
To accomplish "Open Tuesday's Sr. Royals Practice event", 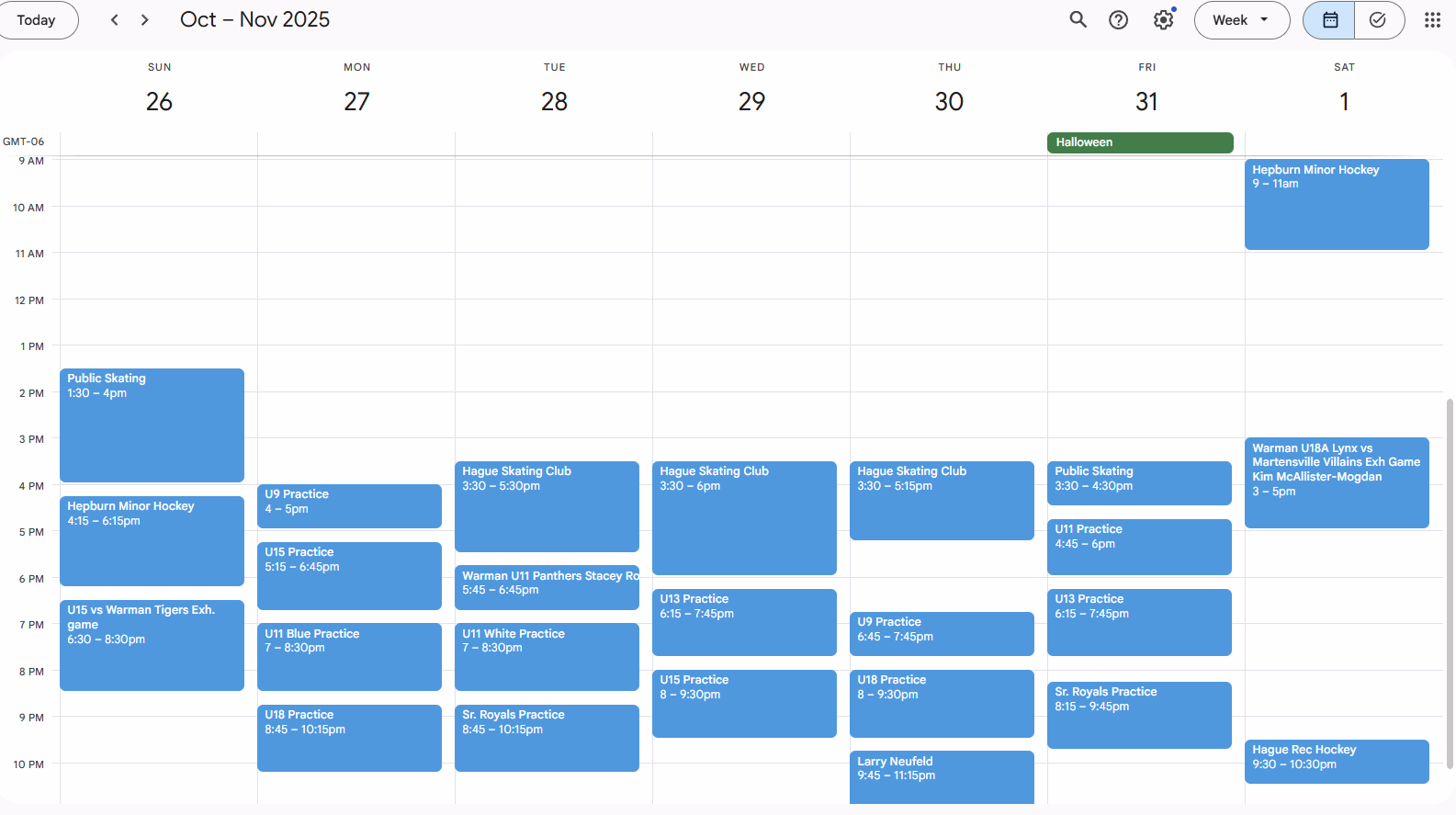I will [547, 737].
